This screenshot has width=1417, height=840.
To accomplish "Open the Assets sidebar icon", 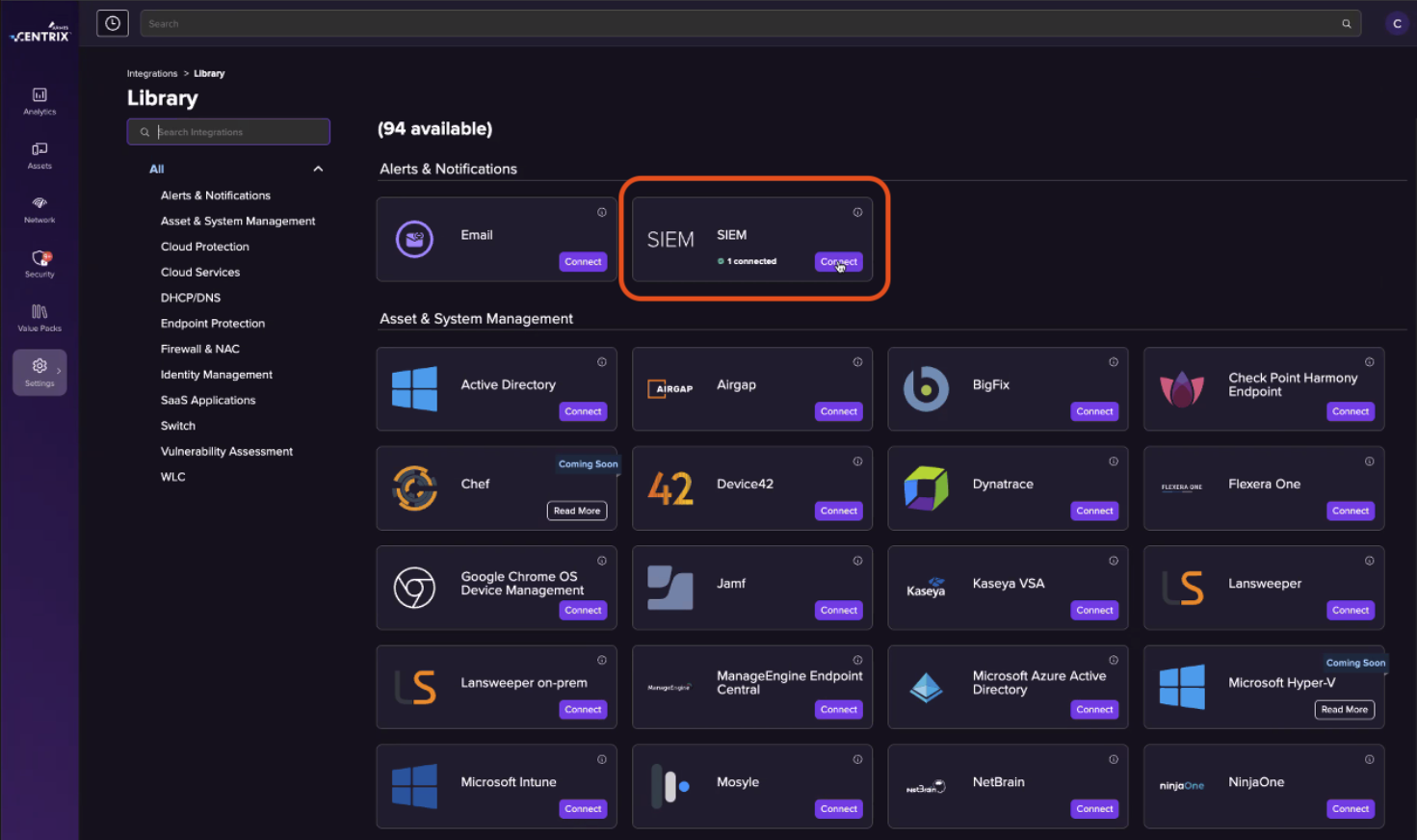I will pos(39,154).
